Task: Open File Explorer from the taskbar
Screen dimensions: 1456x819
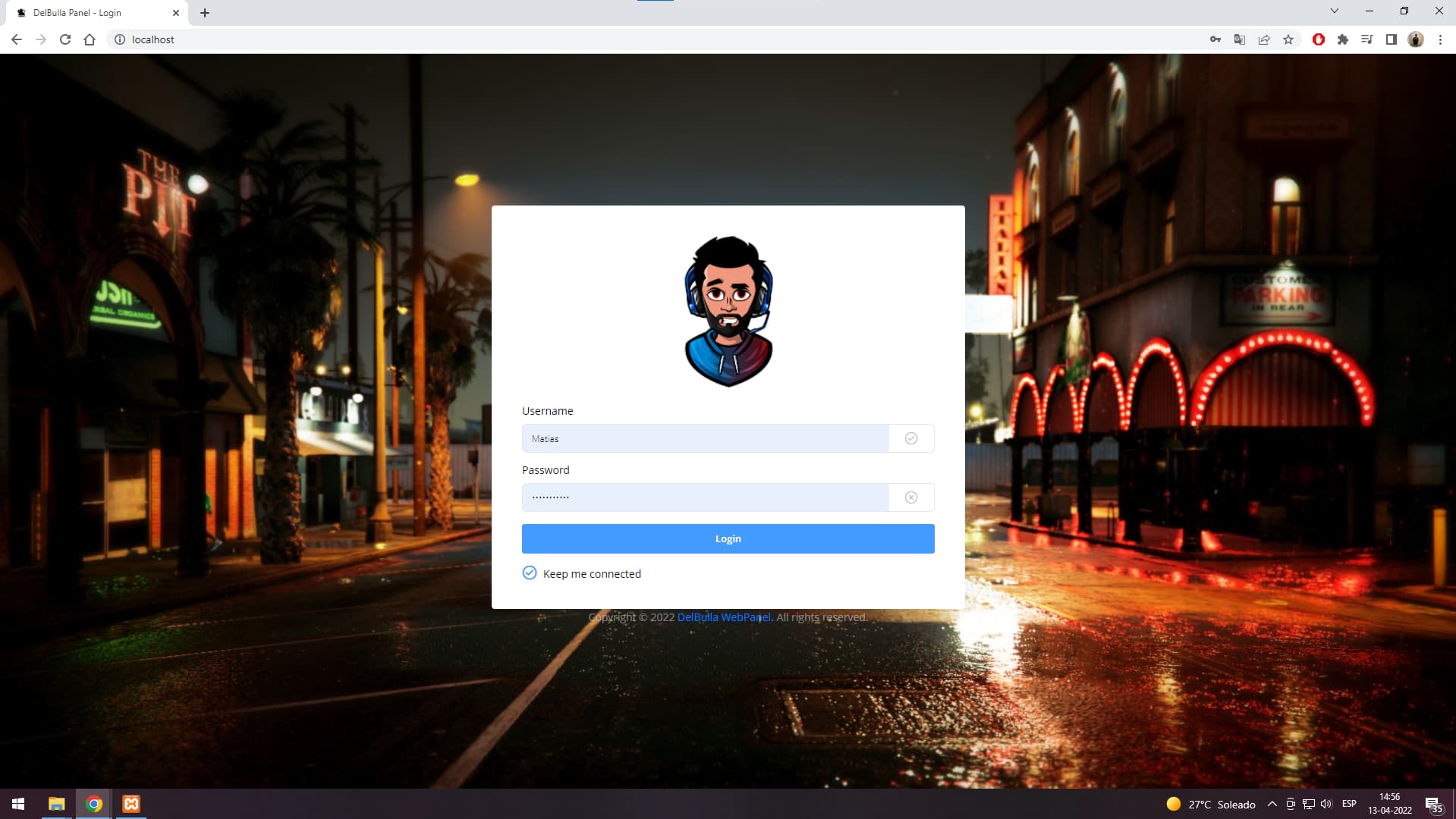Action: 56,804
